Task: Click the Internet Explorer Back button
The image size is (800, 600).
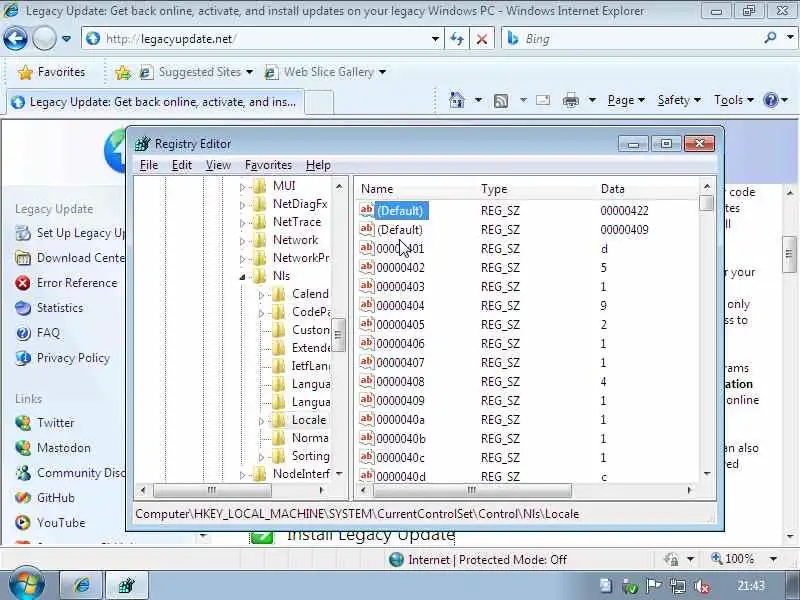Action: click(x=15, y=39)
